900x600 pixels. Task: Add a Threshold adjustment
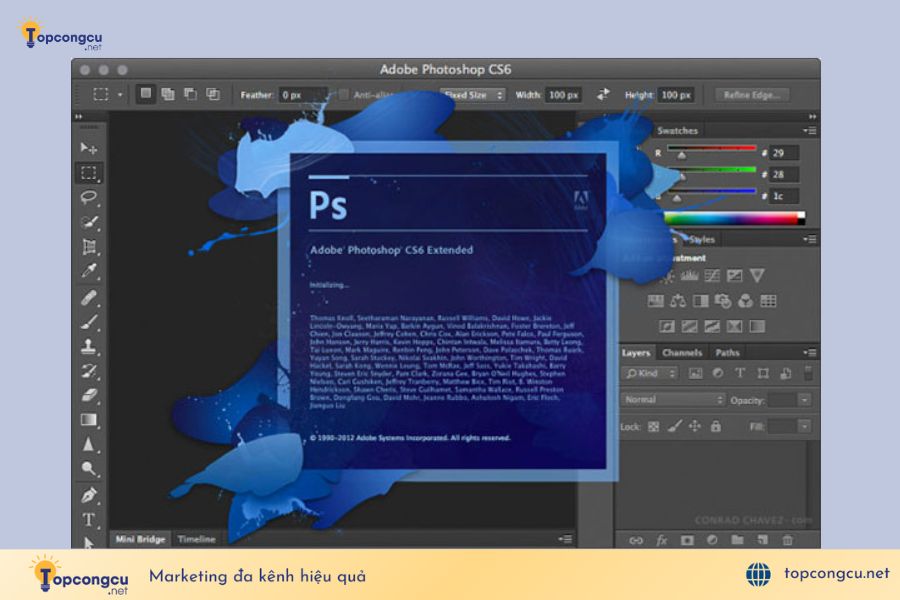pos(712,327)
